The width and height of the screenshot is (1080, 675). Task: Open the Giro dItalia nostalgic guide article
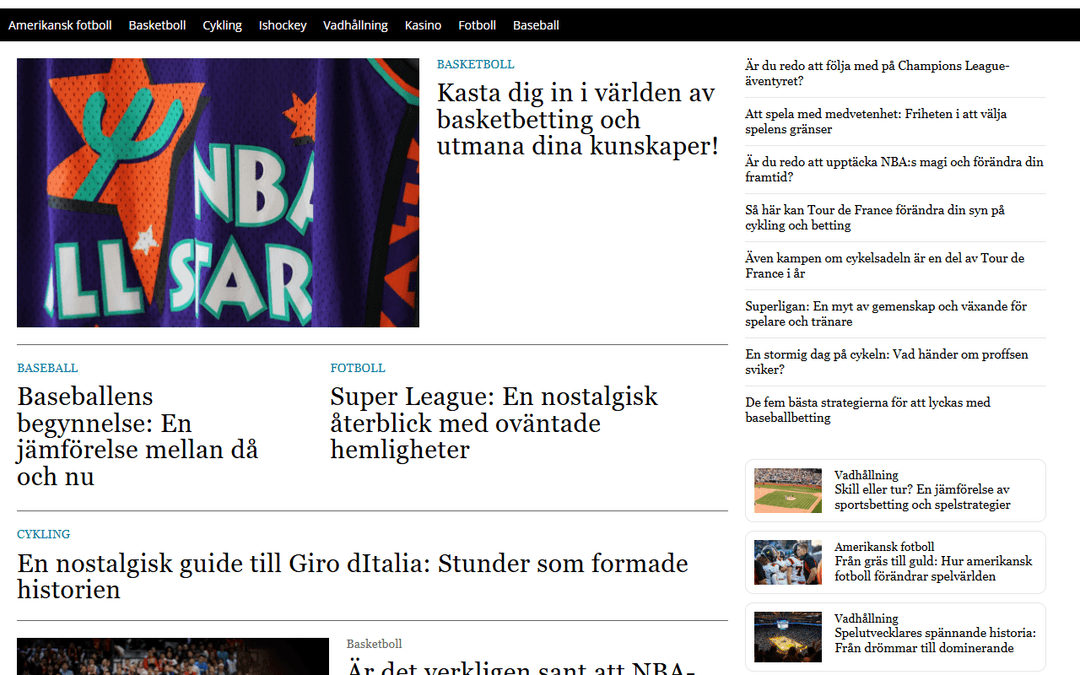353,576
